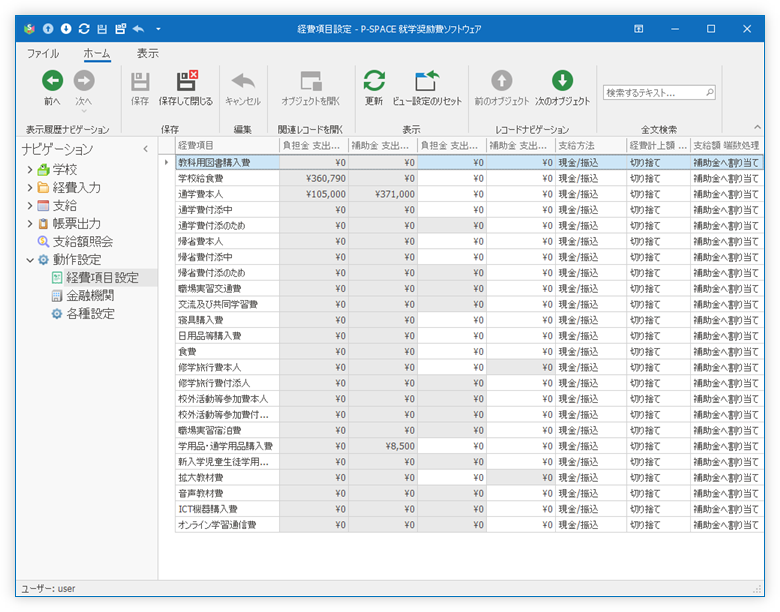Select the 交流及び共同学習費 row
The height and width of the screenshot is (612, 780).
[x=469, y=305]
